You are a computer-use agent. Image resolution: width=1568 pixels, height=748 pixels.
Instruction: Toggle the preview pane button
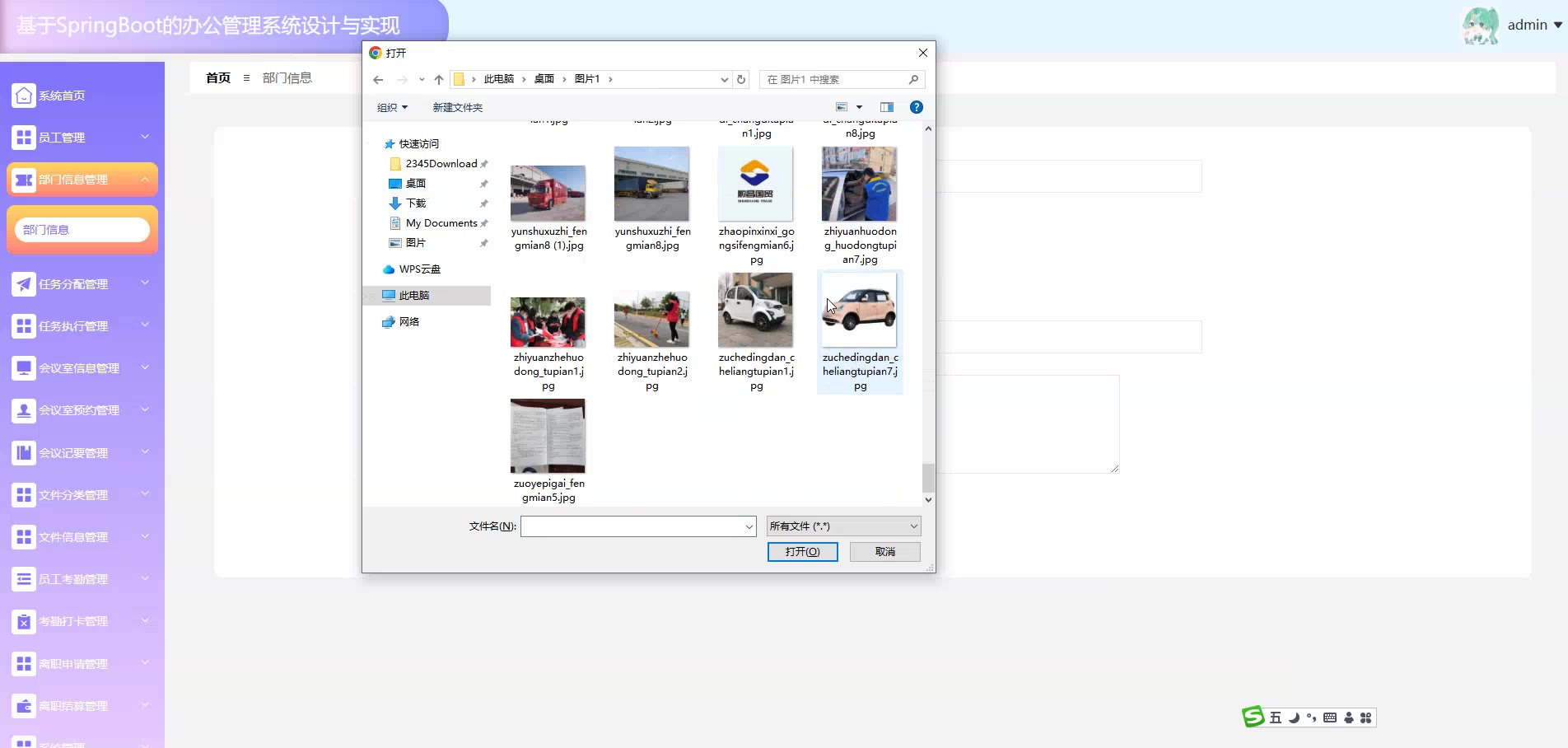click(x=887, y=107)
